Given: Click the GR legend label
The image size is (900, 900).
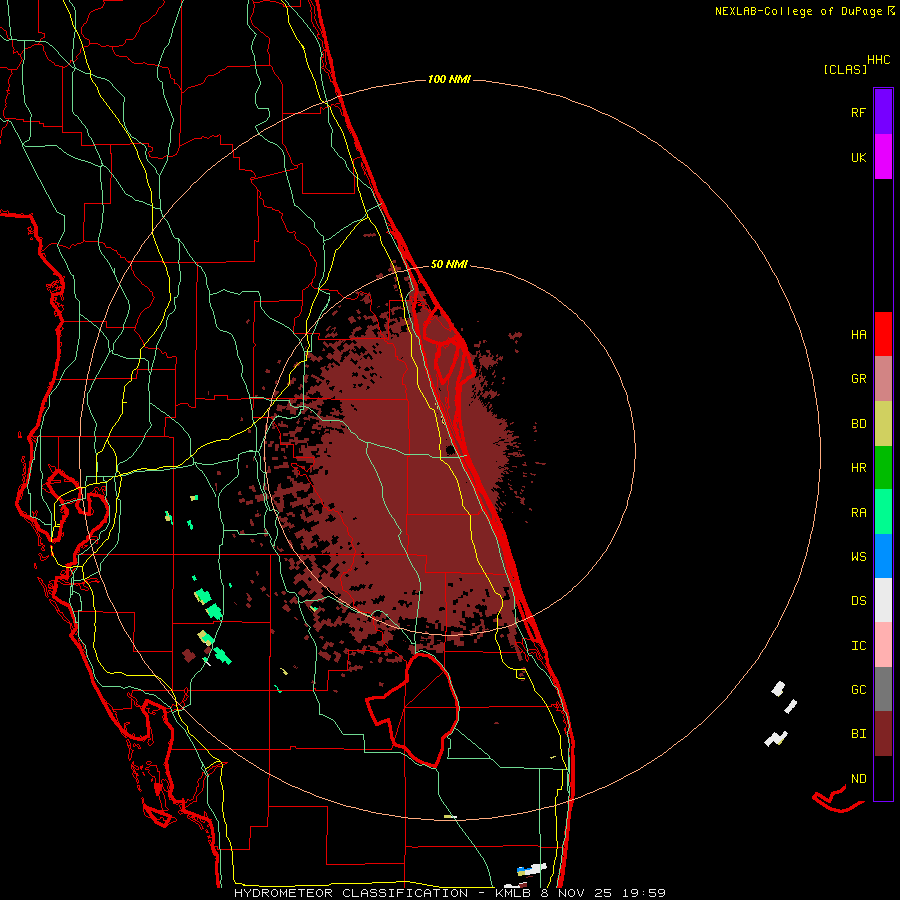Looking at the screenshot, I should [858, 379].
